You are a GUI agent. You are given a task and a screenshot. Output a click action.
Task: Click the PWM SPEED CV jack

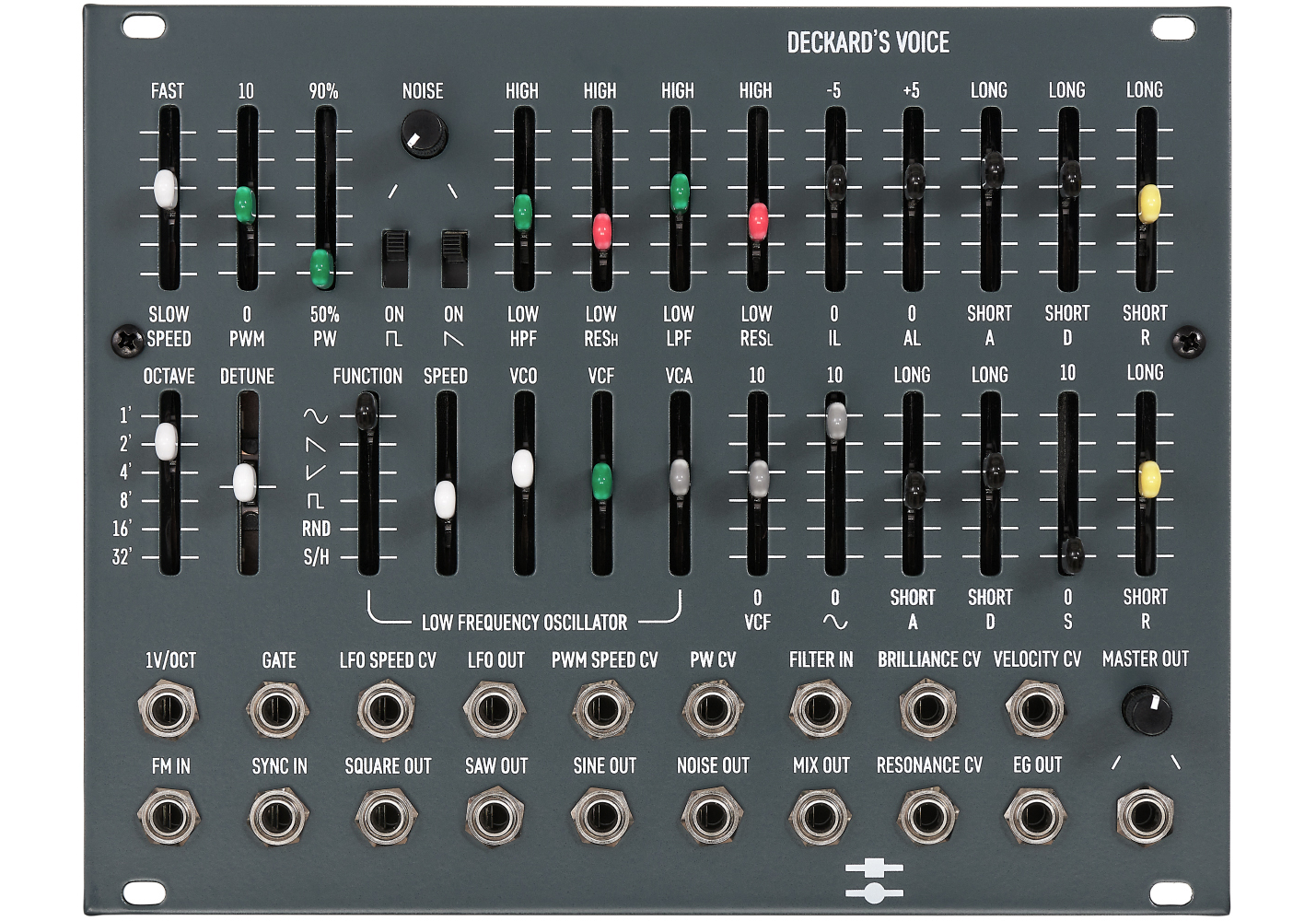tap(603, 710)
